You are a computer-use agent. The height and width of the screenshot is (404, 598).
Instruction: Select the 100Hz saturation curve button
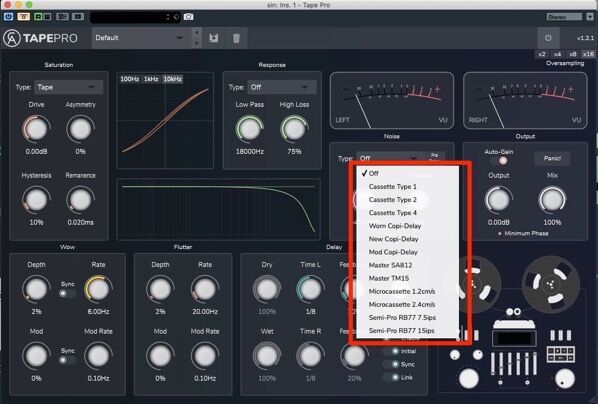(x=130, y=79)
